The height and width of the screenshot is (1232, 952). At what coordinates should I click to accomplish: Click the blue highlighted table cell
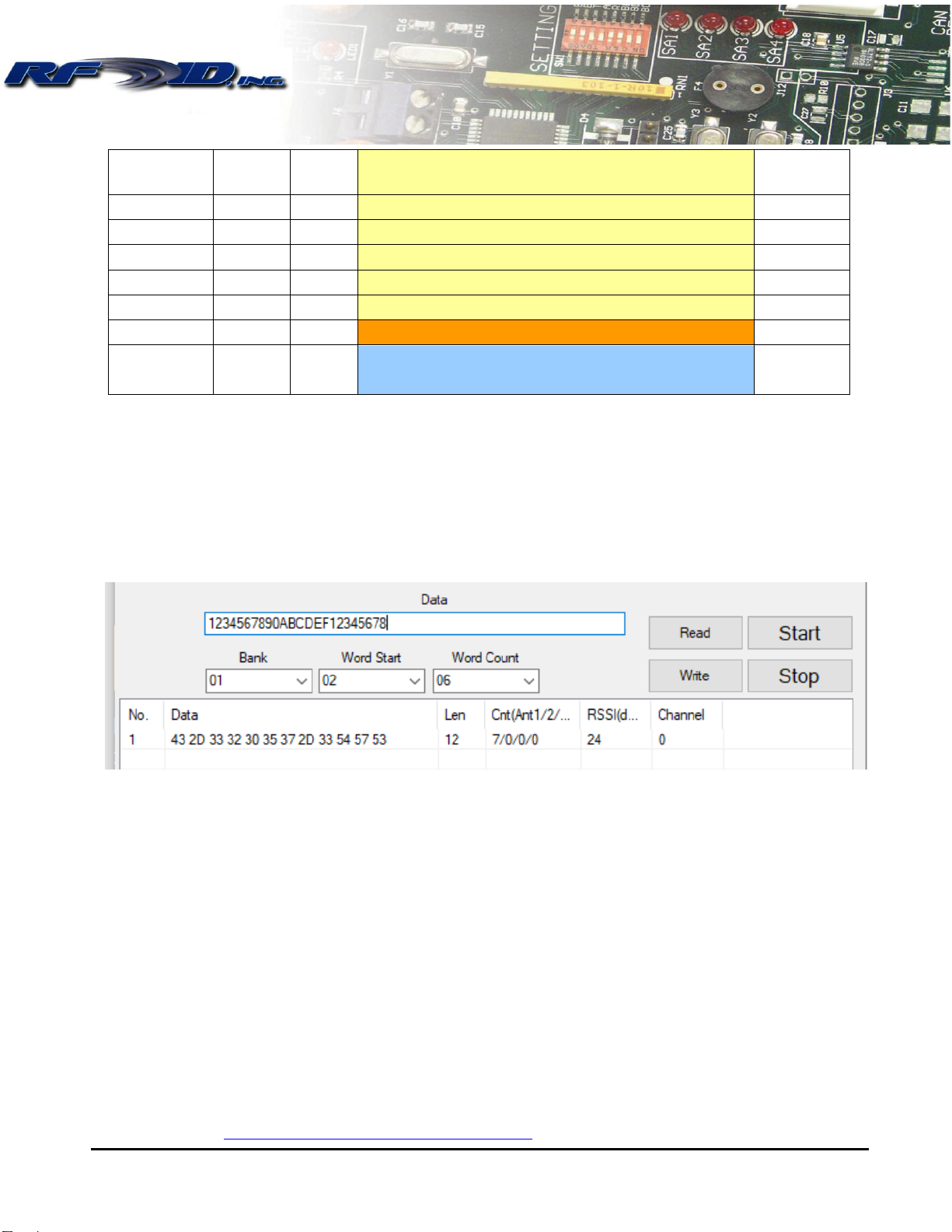(x=555, y=370)
